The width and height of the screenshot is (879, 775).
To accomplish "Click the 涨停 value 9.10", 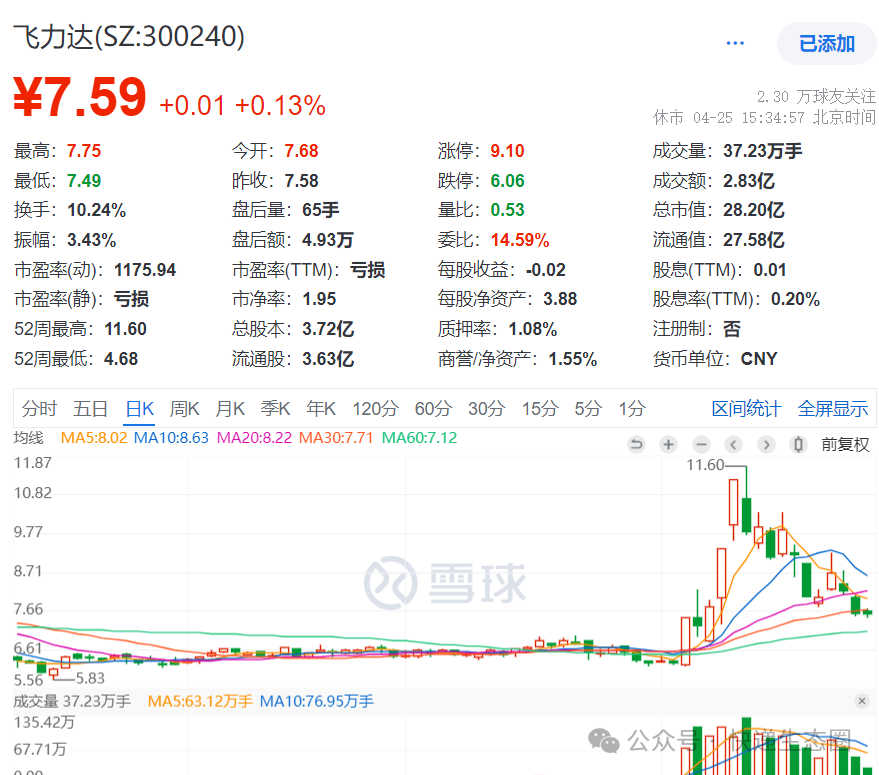I will 507,151.
